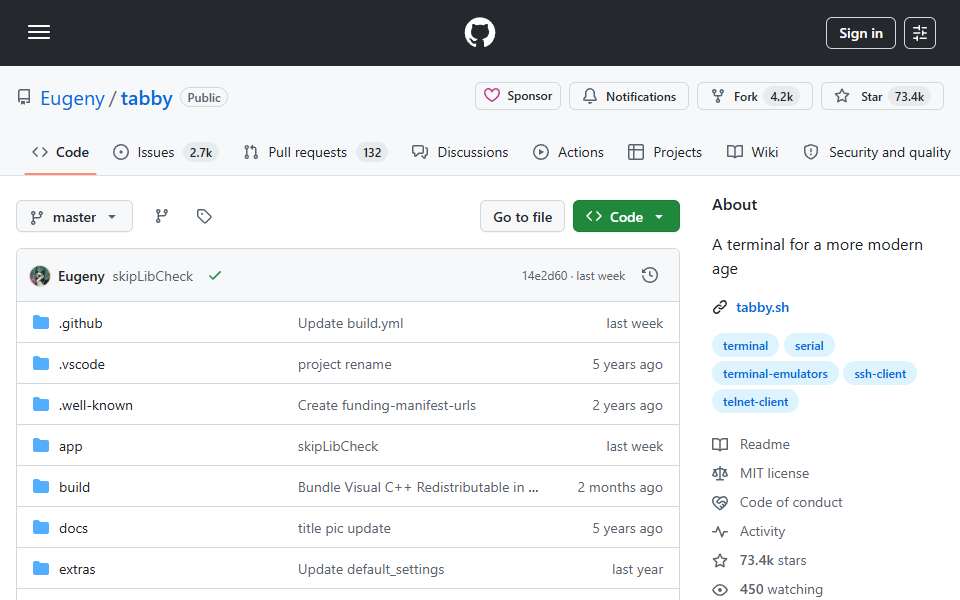The width and height of the screenshot is (960, 600).
Task: Open the Pull requests tab
Action: coord(315,152)
